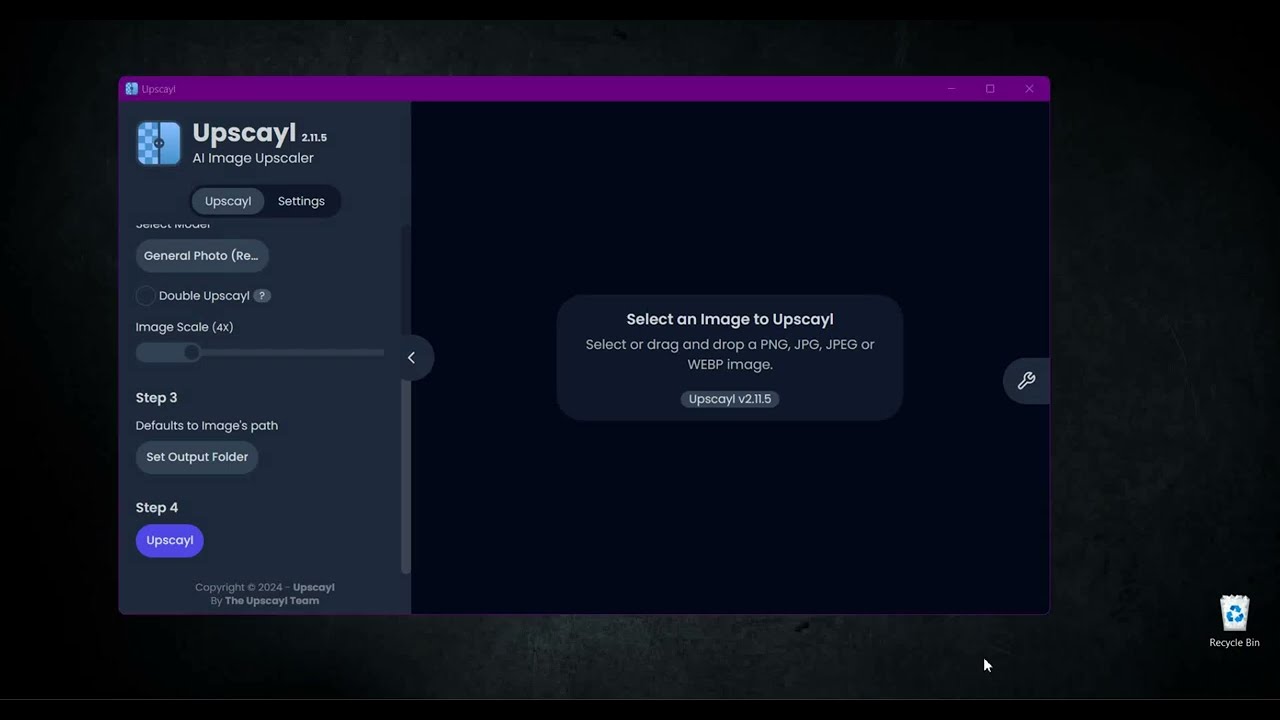
Task: Click the purple Upscayl start button
Action: pos(170,541)
